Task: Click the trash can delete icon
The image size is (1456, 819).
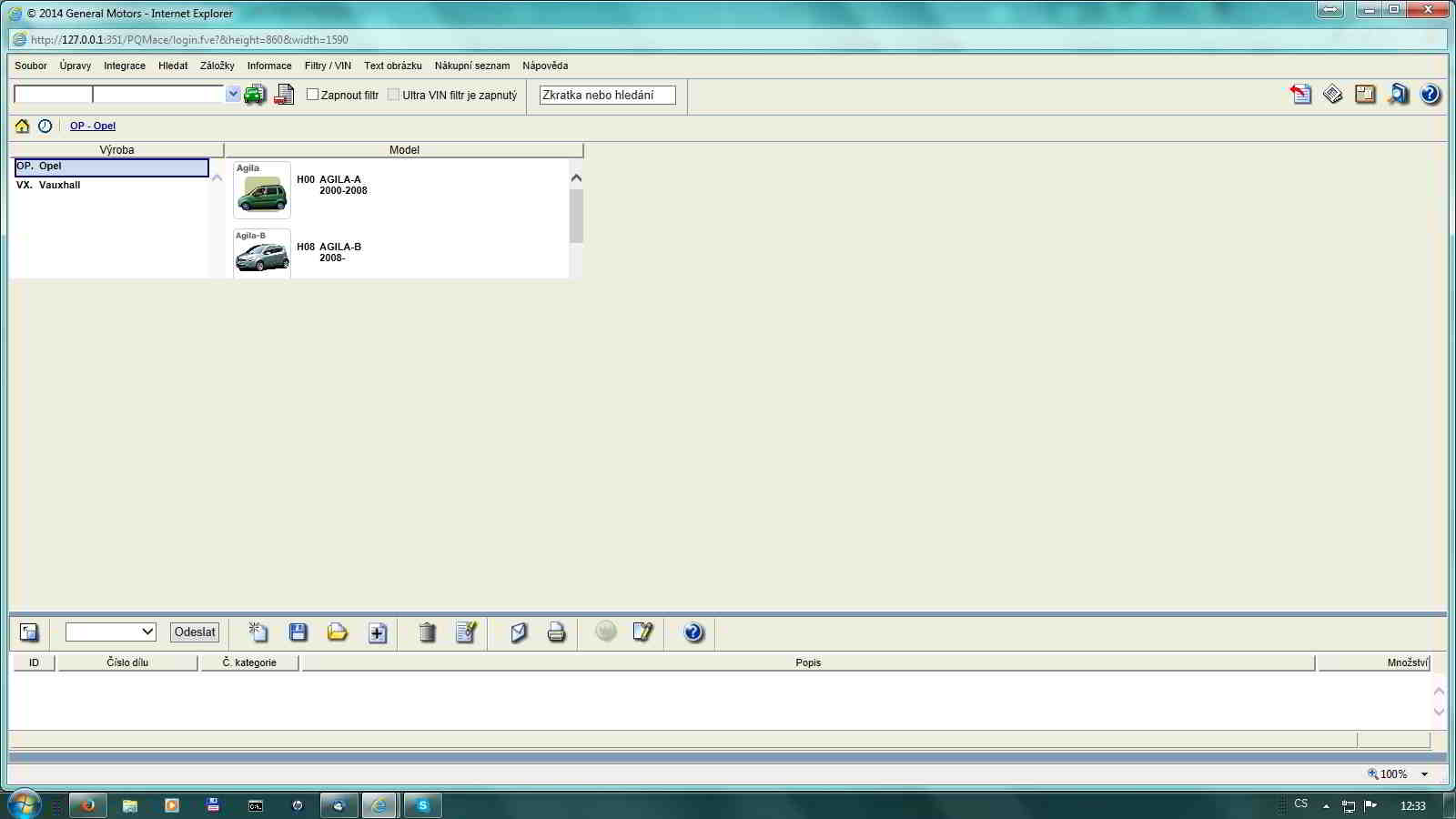Action: coord(427,632)
